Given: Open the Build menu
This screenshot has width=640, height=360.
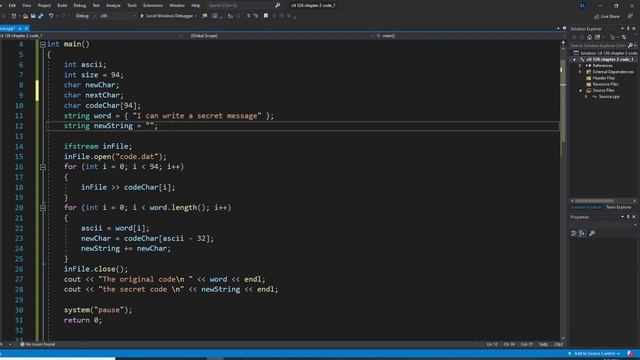Looking at the screenshot, I should coord(62,5).
